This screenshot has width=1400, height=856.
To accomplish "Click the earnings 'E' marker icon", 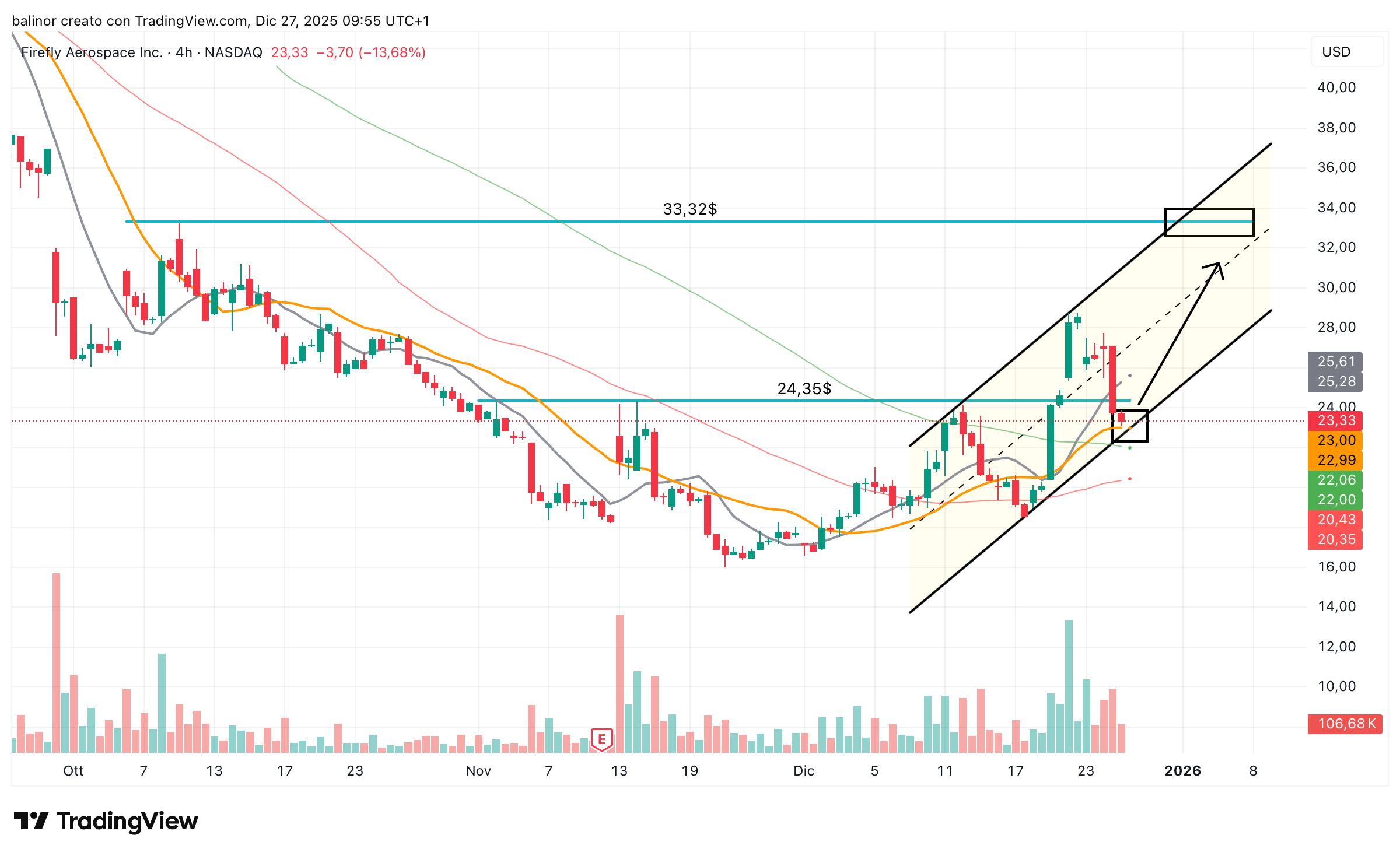I will click(x=601, y=739).
